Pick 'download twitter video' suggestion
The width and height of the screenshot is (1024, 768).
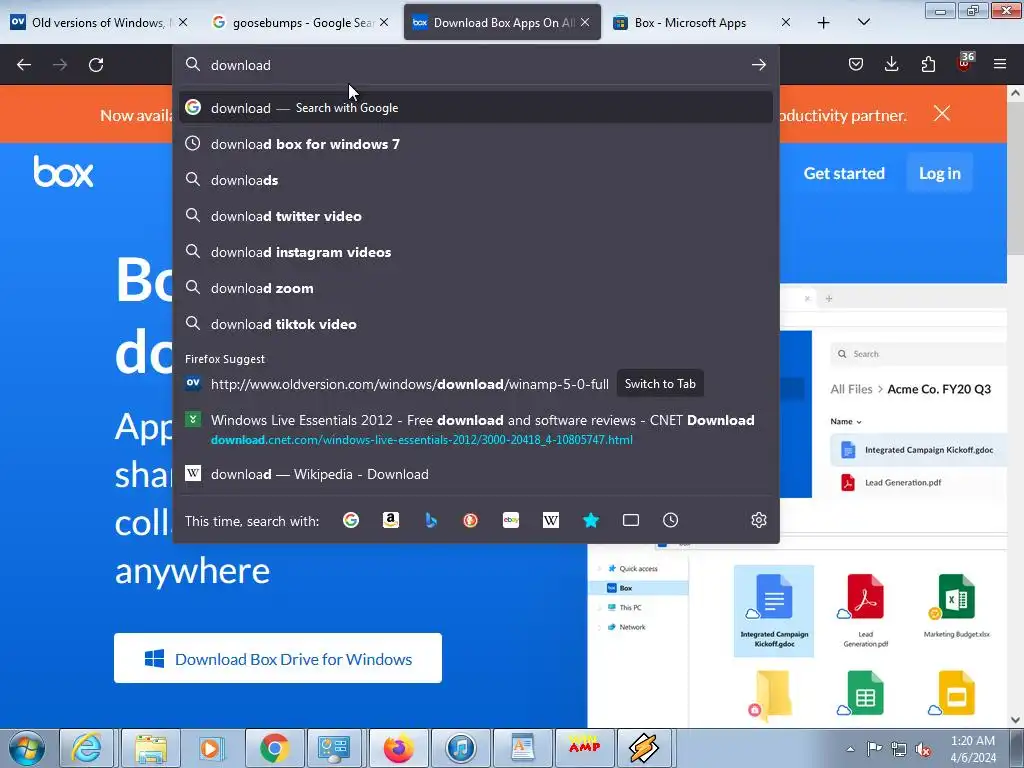click(x=475, y=216)
